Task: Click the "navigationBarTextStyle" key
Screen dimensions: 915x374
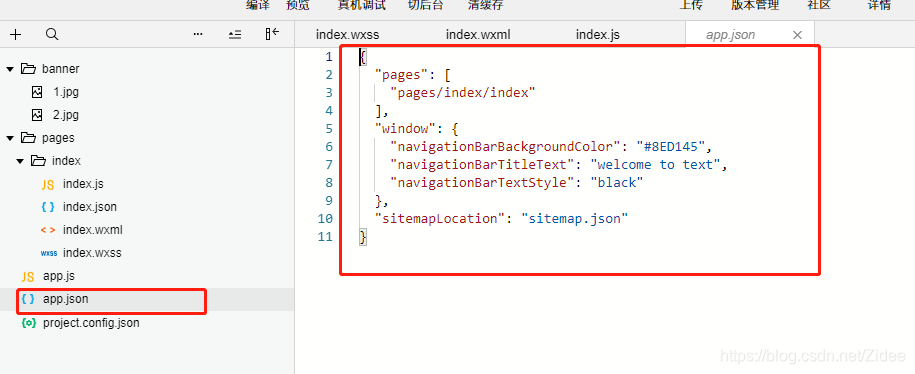Action: [x=483, y=183]
